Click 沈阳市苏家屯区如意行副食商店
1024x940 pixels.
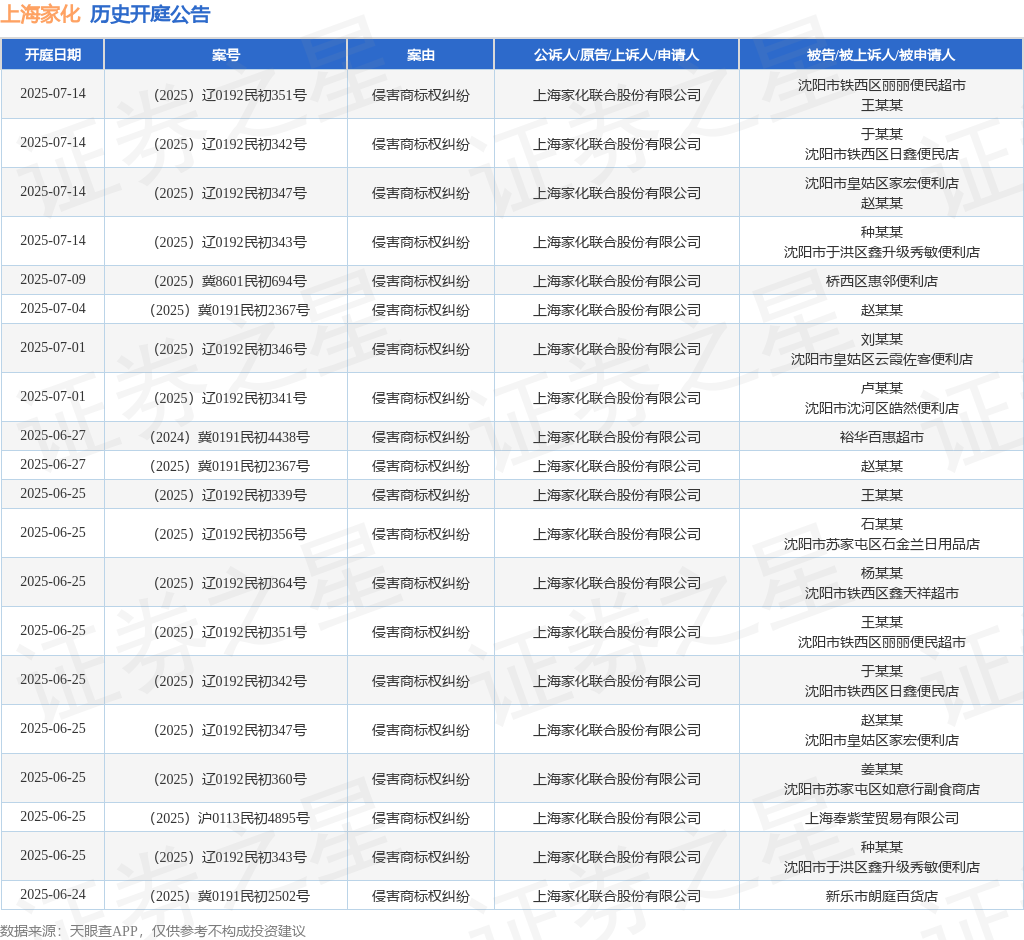881,789
